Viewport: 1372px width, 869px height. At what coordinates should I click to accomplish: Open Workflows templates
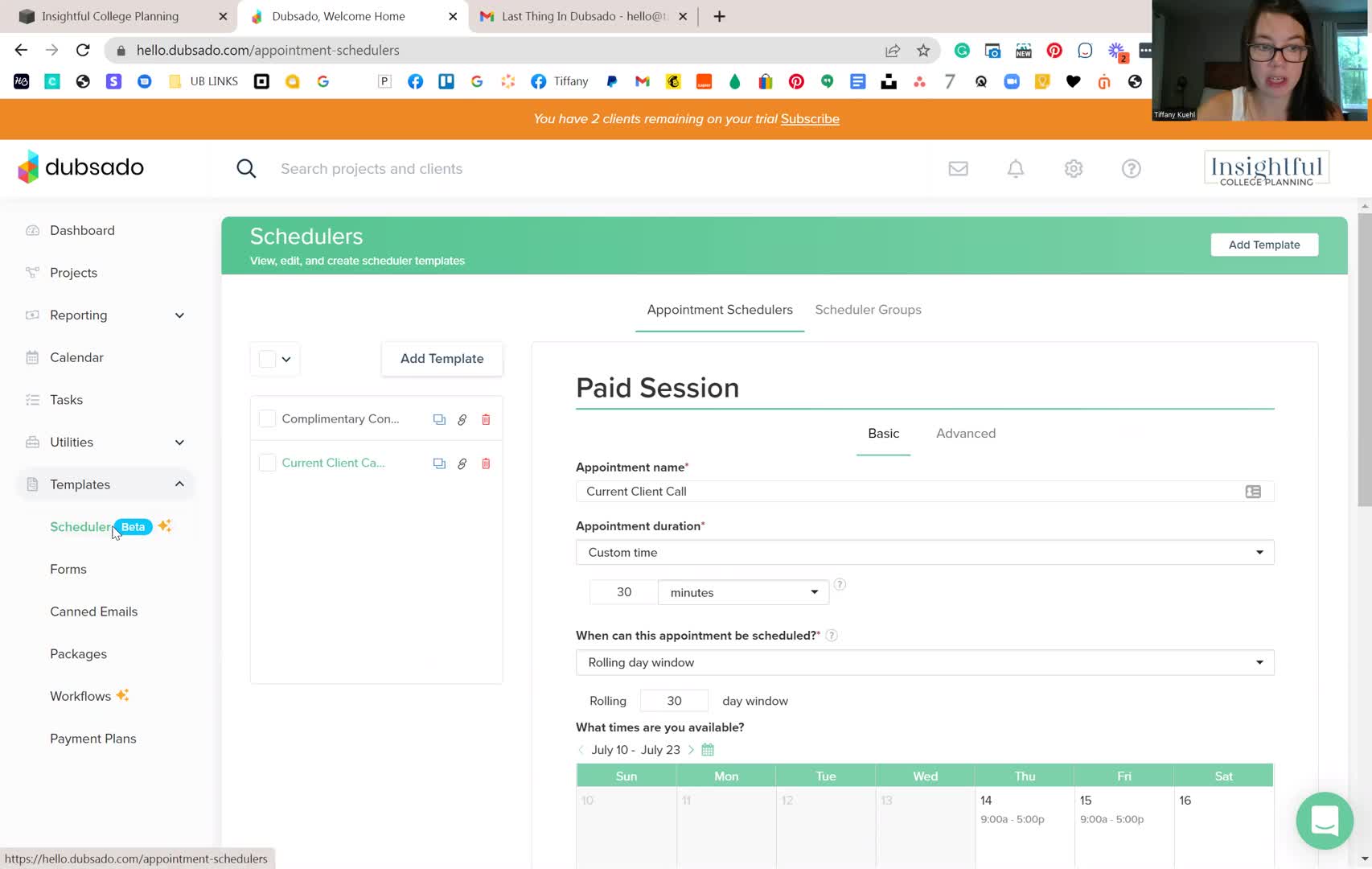(x=80, y=696)
